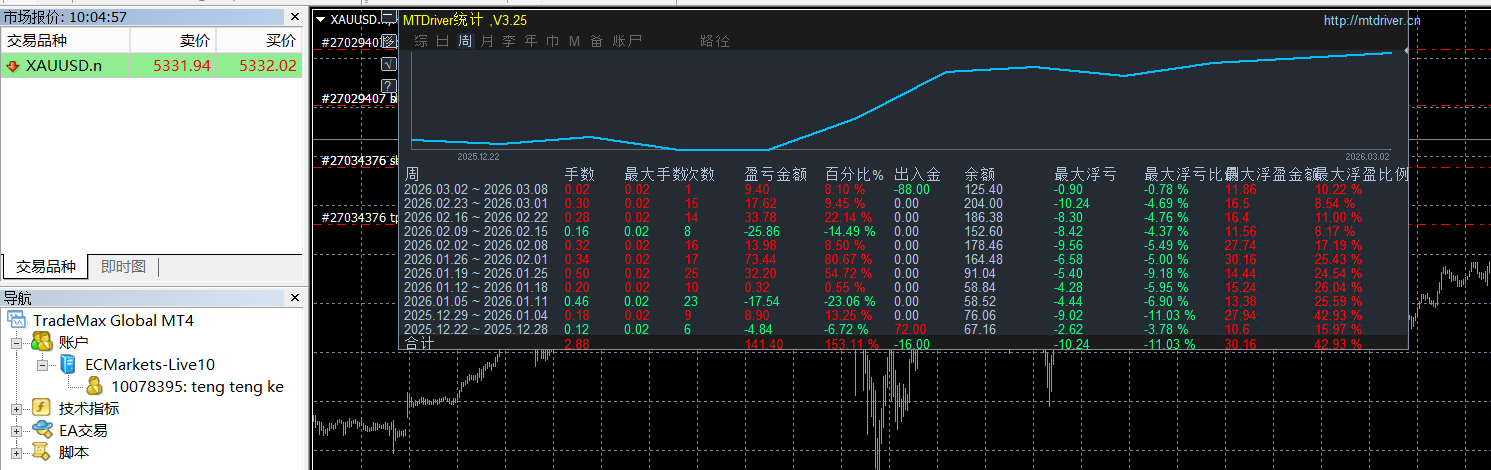Image resolution: width=1491 pixels, height=470 pixels.
Task: Click the TradeMax Global MT4 terminal icon
Action: (x=17, y=320)
